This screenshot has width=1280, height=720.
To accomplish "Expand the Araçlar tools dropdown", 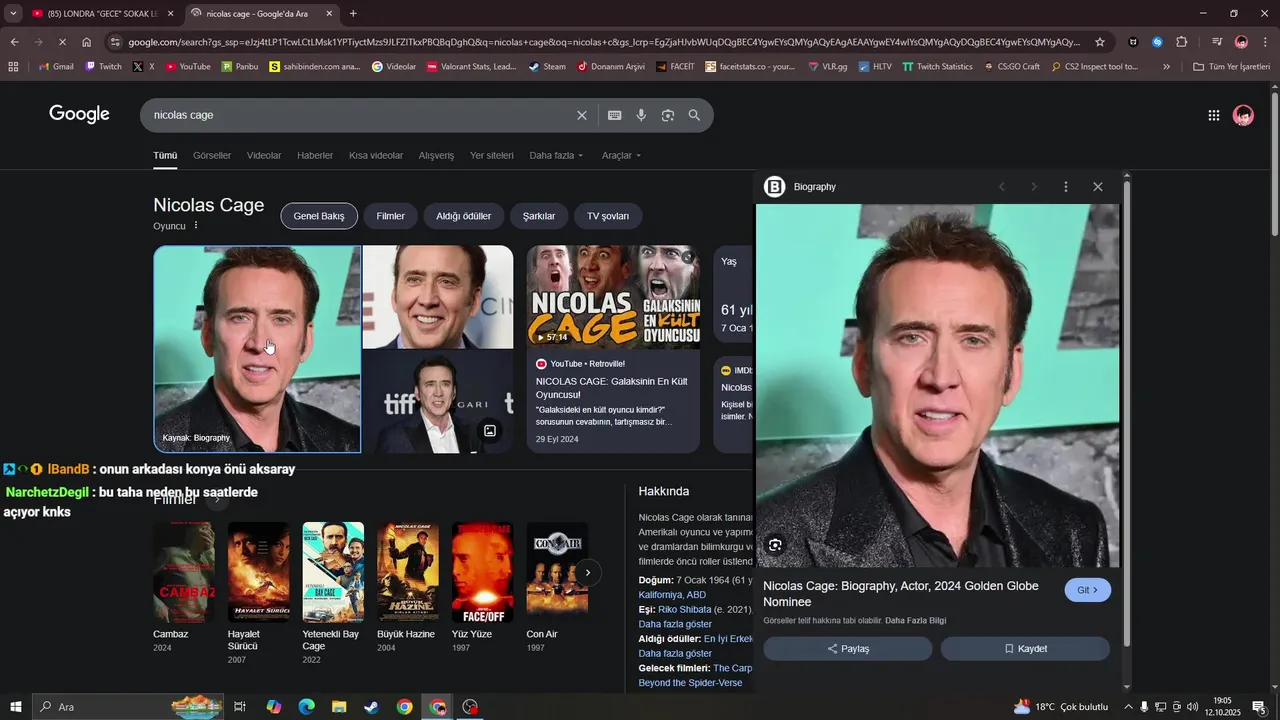I will 621,156.
